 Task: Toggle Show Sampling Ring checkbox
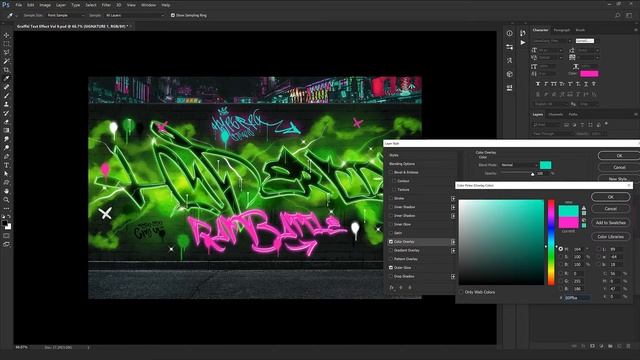[x=173, y=15]
